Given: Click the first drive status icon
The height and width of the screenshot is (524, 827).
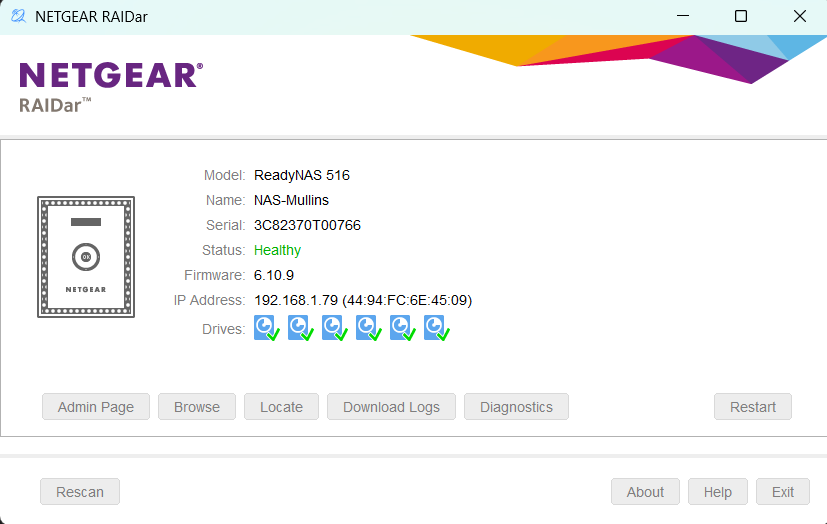Looking at the screenshot, I should coord(267,328).
